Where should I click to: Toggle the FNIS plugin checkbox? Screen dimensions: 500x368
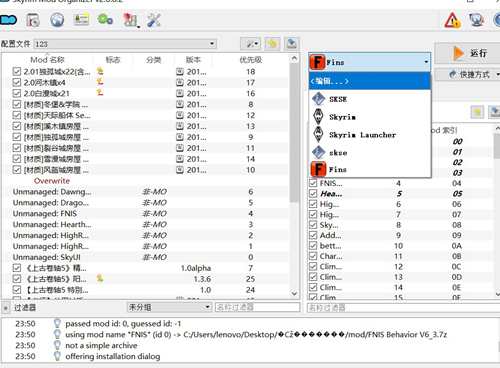point(313,183)
